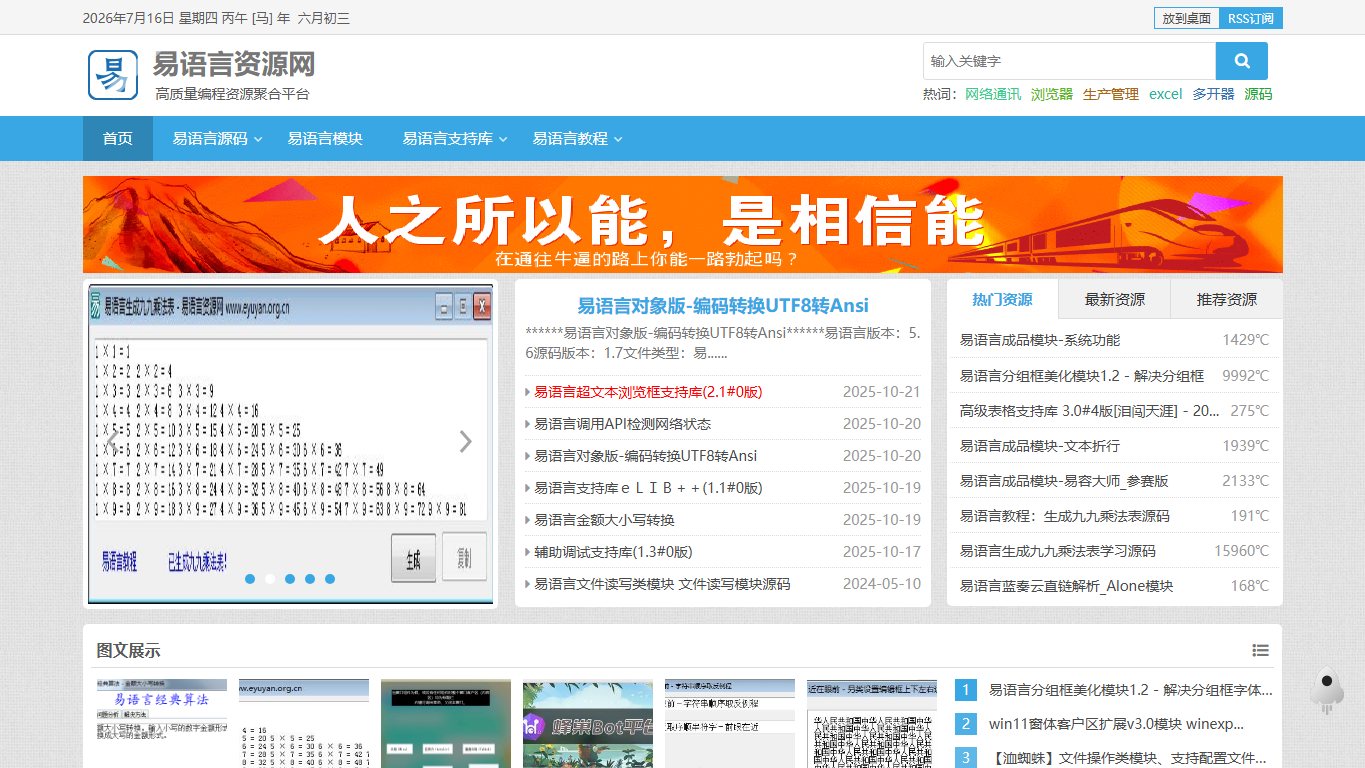Open article 易语言调用API检测网络状态

point(623,424)
